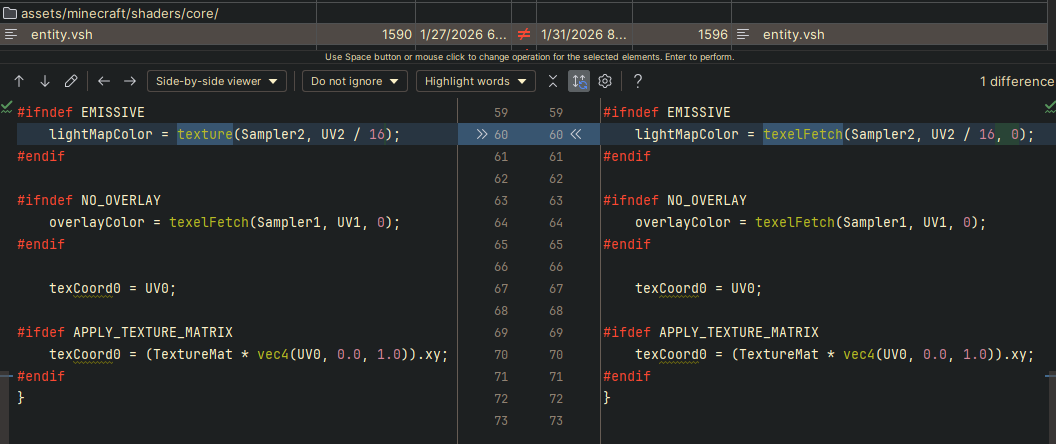Click the red not-equal operation icon
This screenshot has width=1056, height=444.
(x=523, y=35)
